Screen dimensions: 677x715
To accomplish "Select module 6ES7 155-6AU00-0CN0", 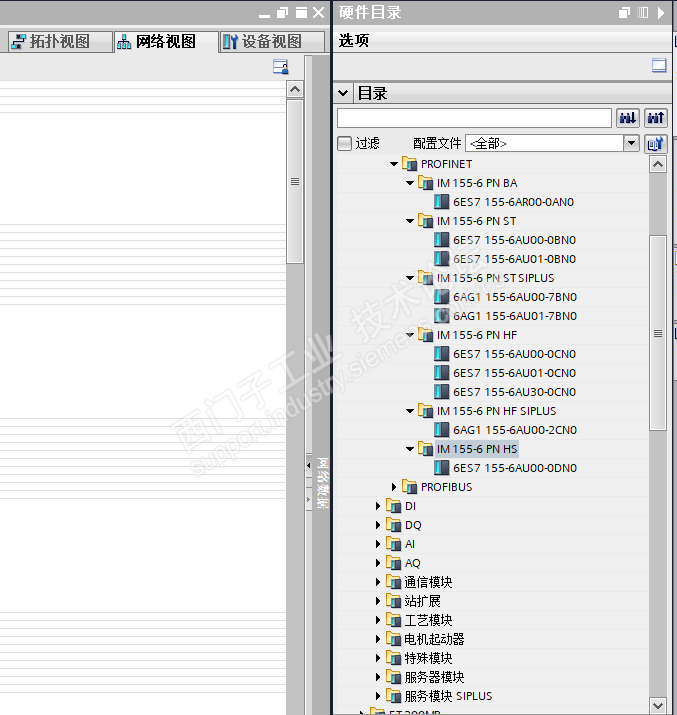I will click(514, 354).
